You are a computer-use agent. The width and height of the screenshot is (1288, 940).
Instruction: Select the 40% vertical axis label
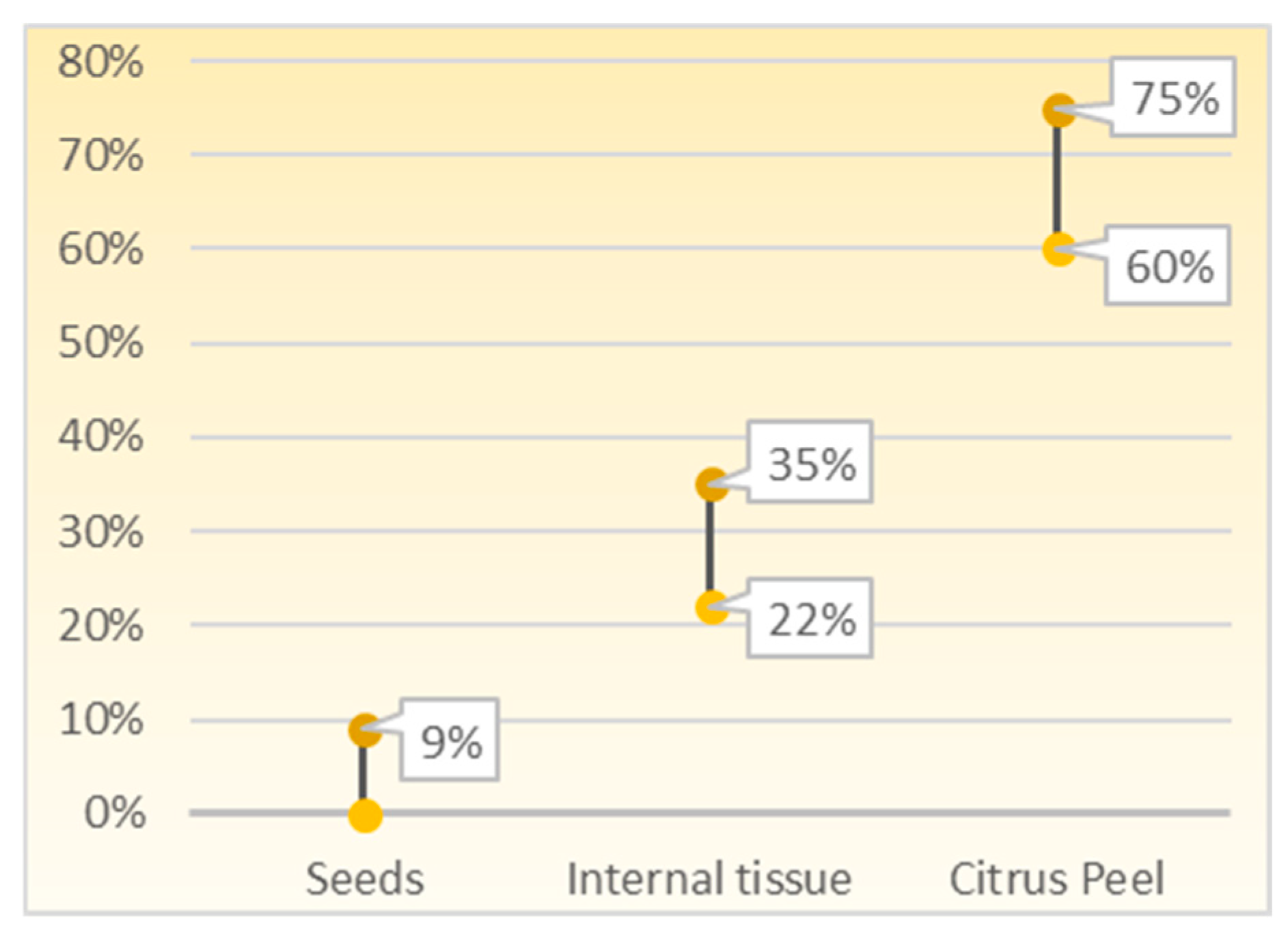100,436
